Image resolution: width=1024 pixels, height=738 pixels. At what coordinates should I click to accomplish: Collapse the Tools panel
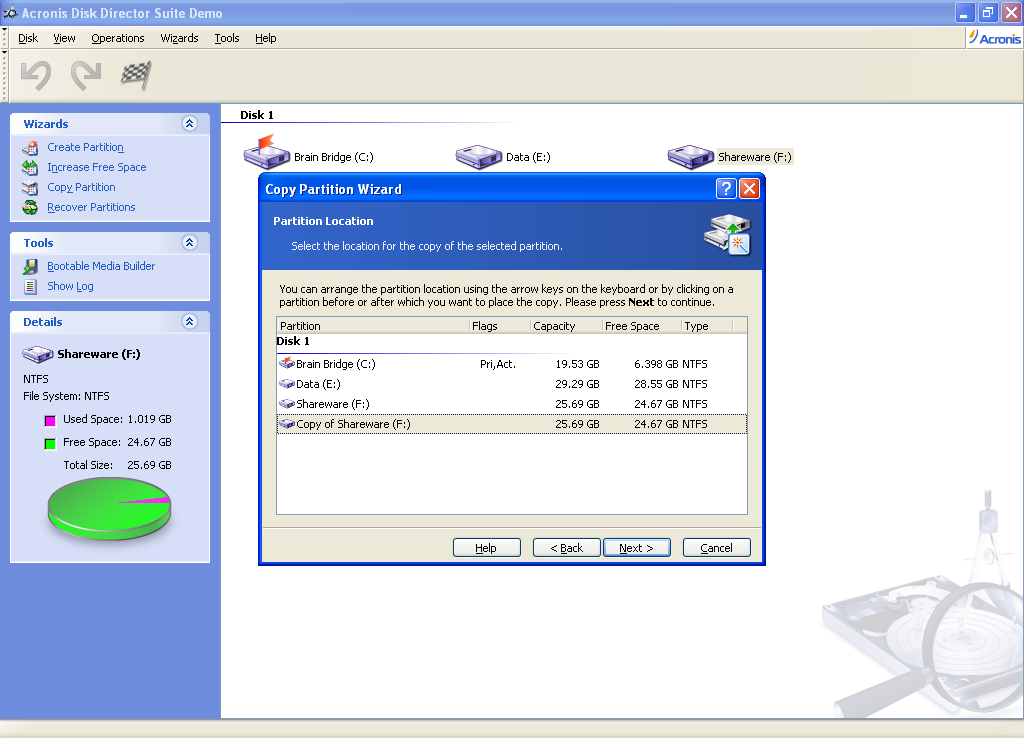click(189, 242)
